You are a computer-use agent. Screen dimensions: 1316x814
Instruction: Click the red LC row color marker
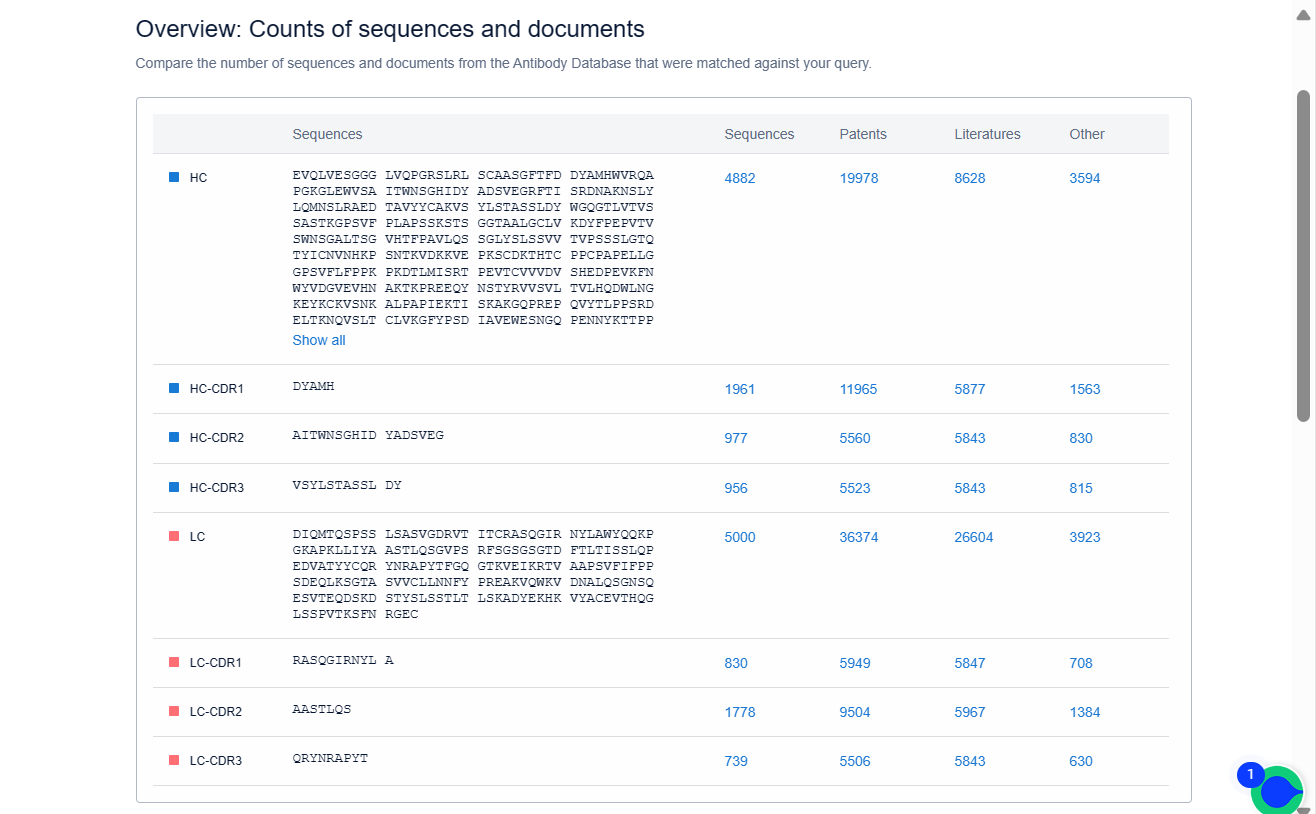click(x=174, y=536)
